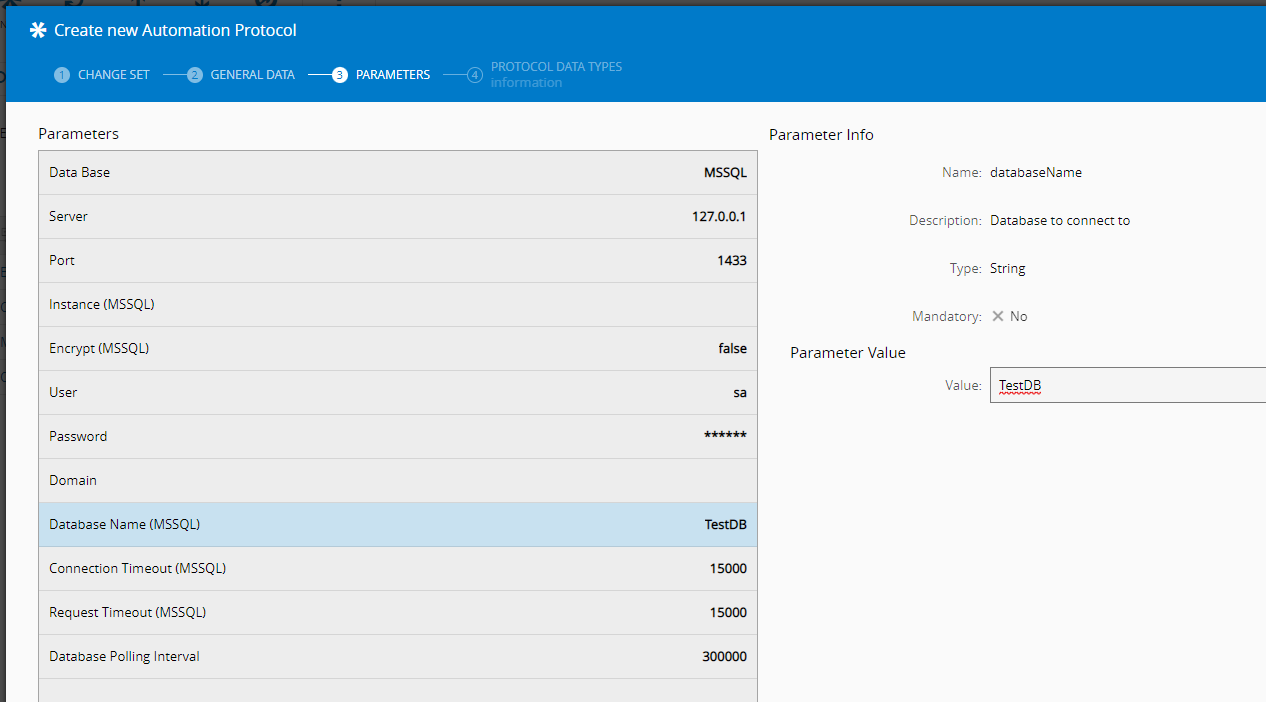Viewport: 1266px width, 702px height.
Task: Click the databaseName name value
Action: pos(1036,172)
